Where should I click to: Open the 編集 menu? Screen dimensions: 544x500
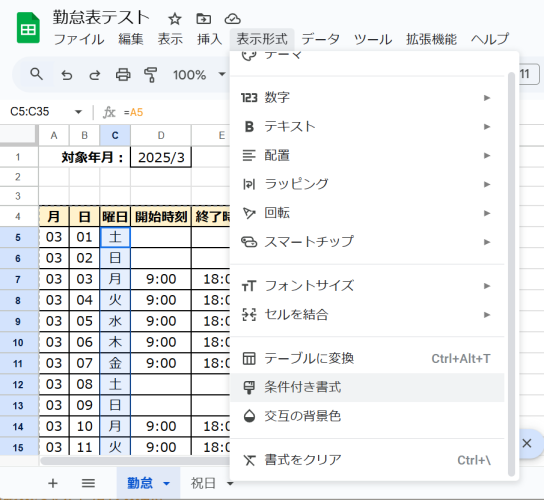[x=130, y=39]
